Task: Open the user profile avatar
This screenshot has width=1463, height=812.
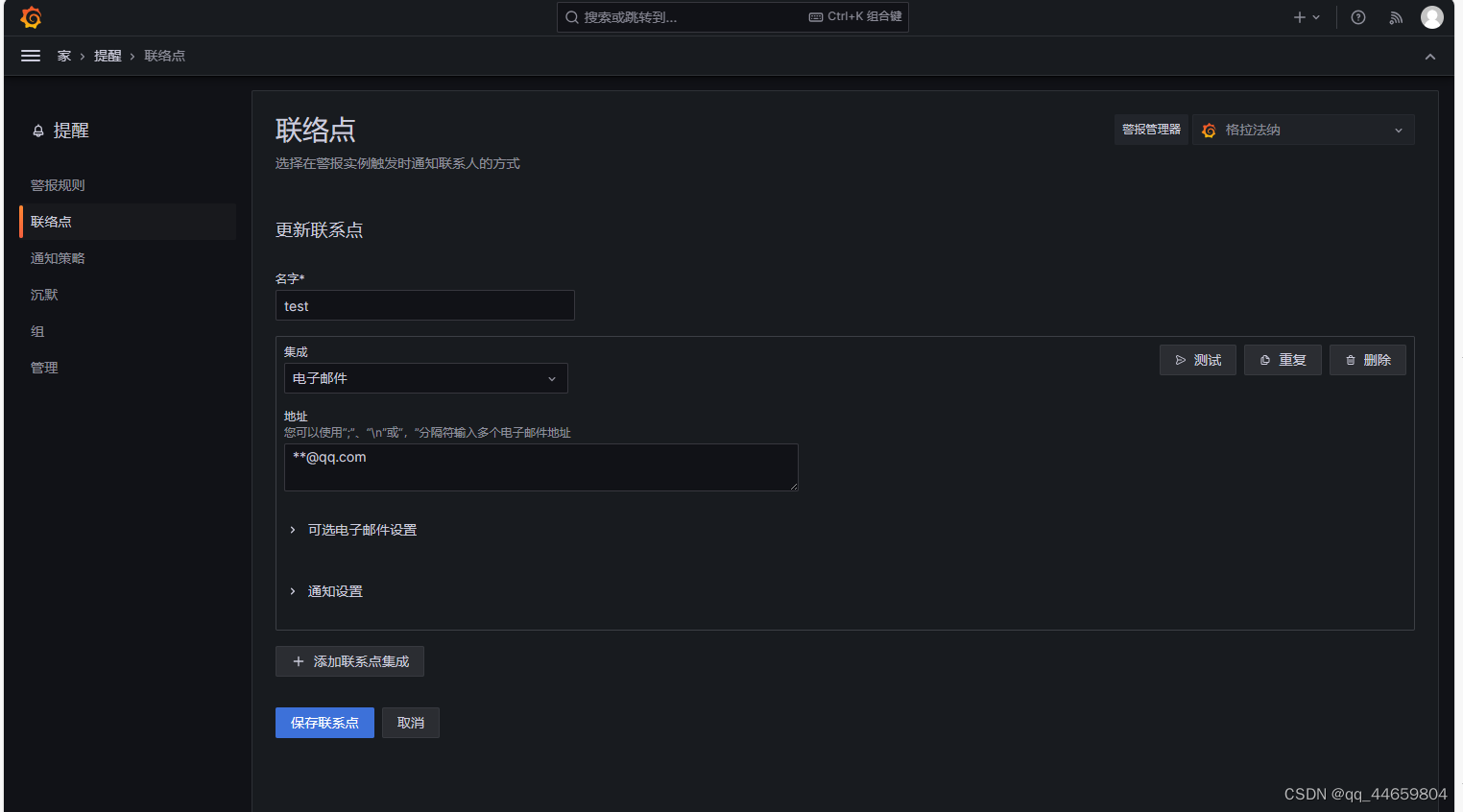Action: tap(1432, 16)
